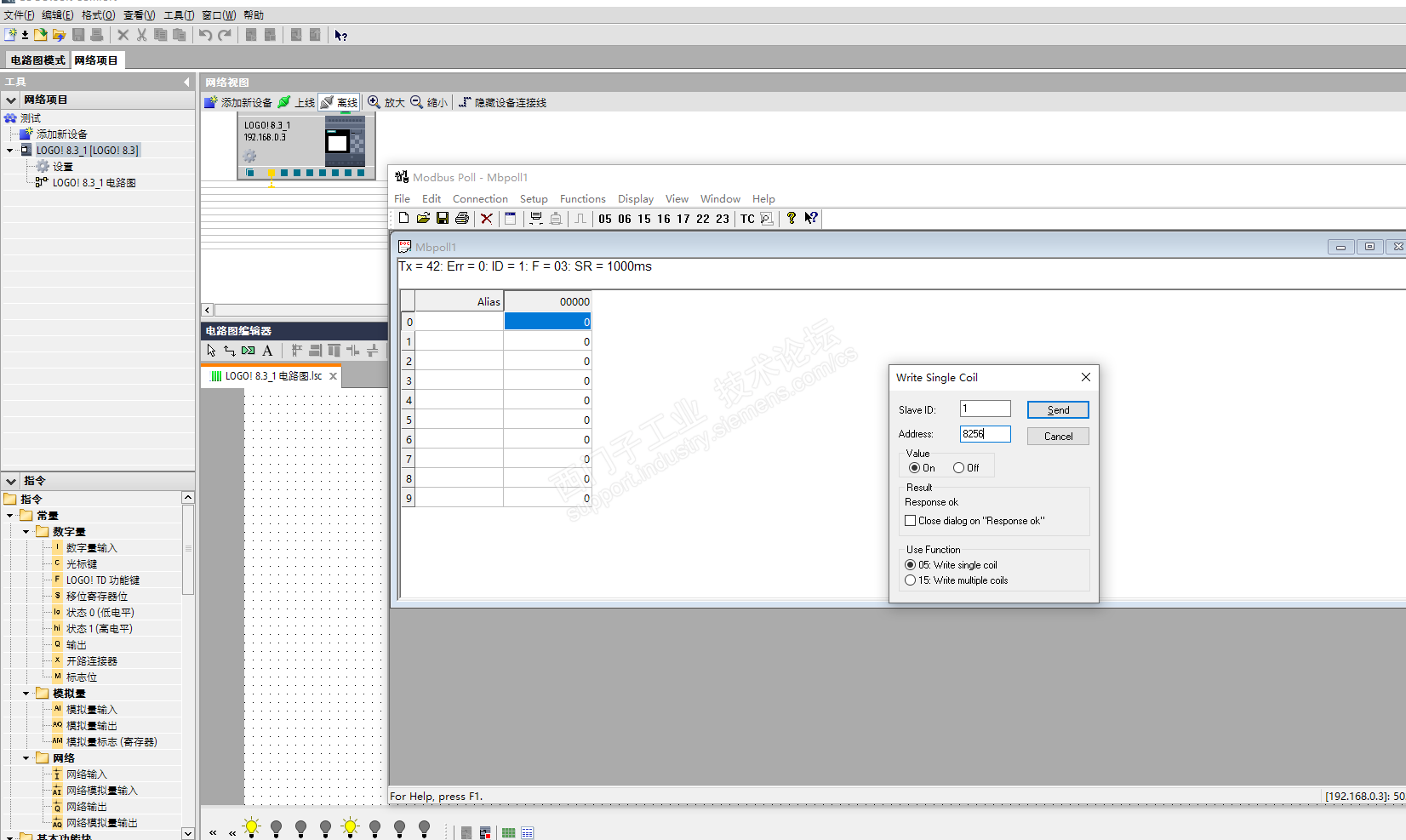This screenshot has width=1406, height=840.
Task: Select the Text (A) tool in circuit editor
Action: tap(267, 351)
